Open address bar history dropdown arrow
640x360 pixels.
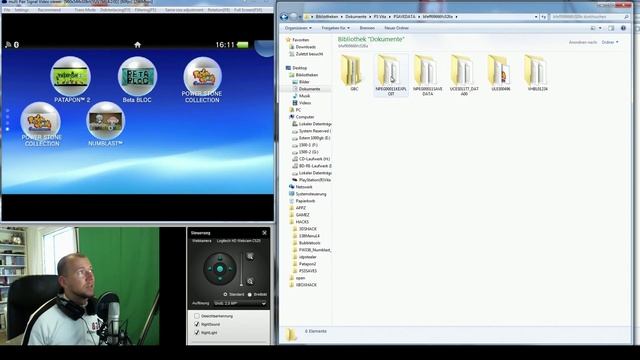pyautogui.click(x=536, y=17)
